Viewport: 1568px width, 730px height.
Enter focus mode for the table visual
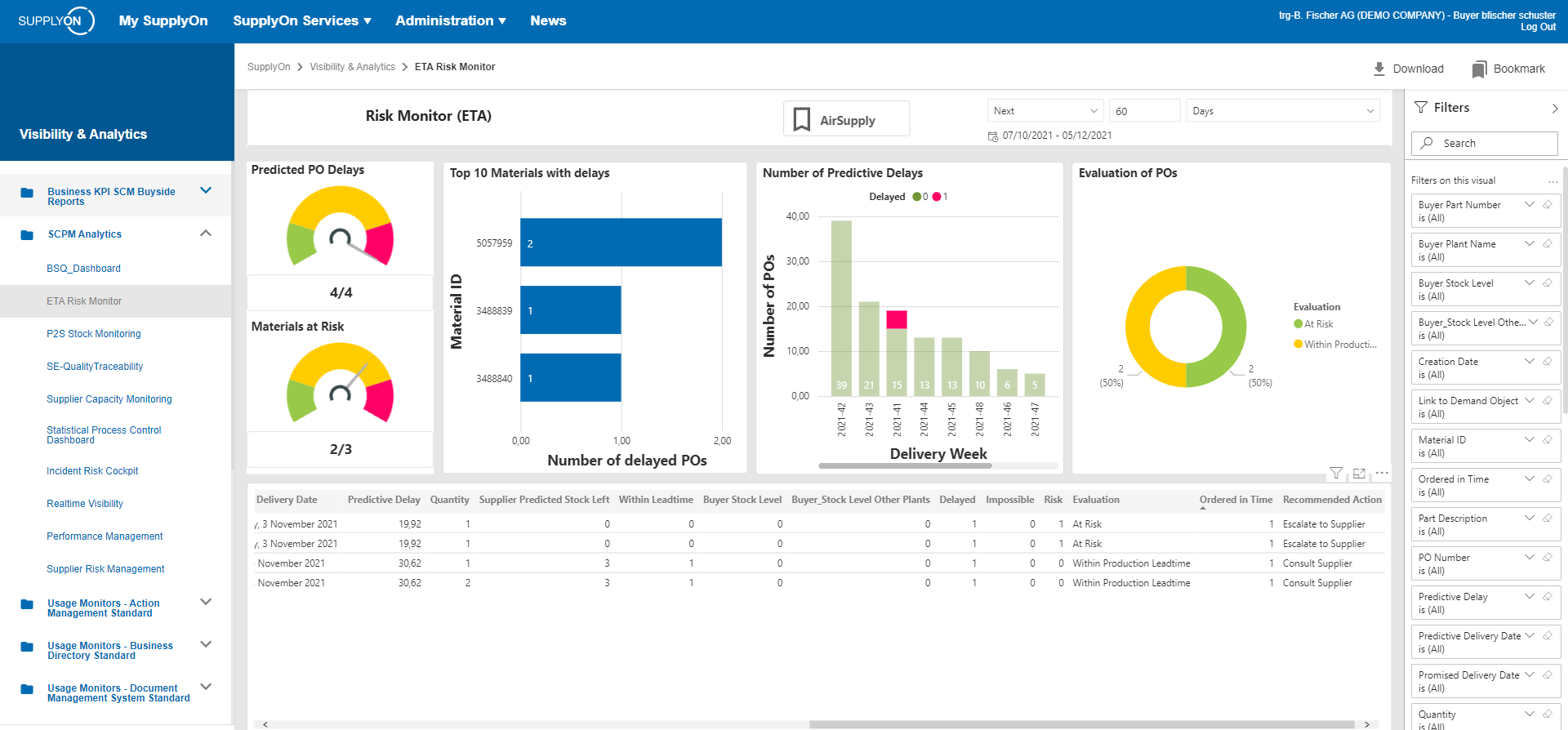pyautogui.click(x=1359, y=473)
